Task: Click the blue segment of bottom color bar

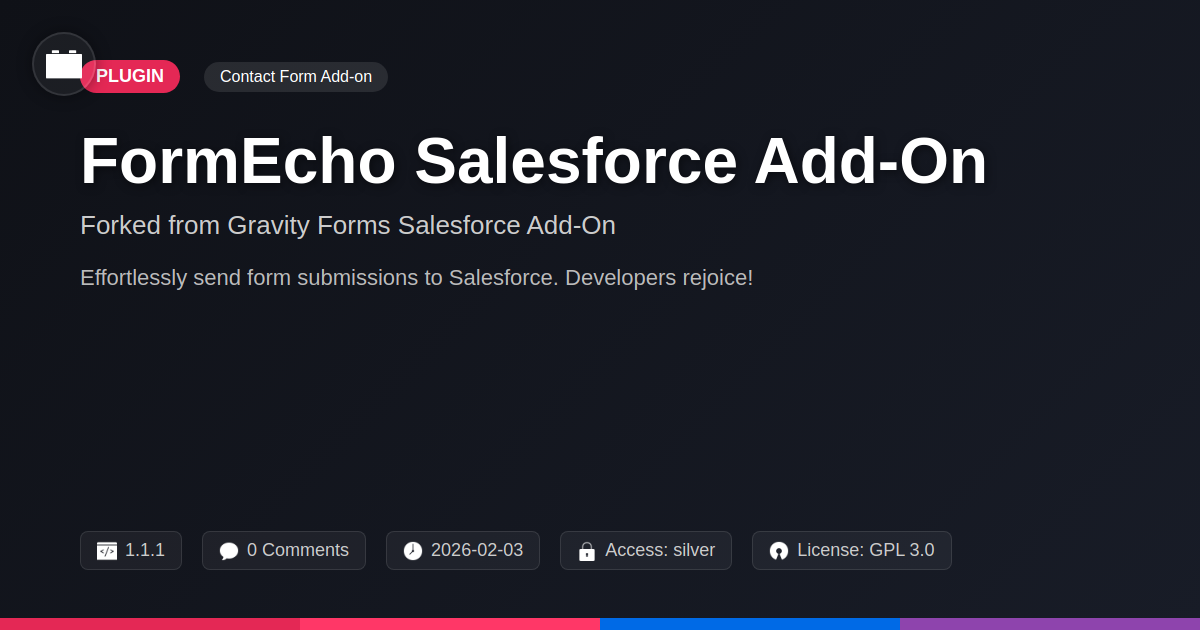Action: coord(750,624)
